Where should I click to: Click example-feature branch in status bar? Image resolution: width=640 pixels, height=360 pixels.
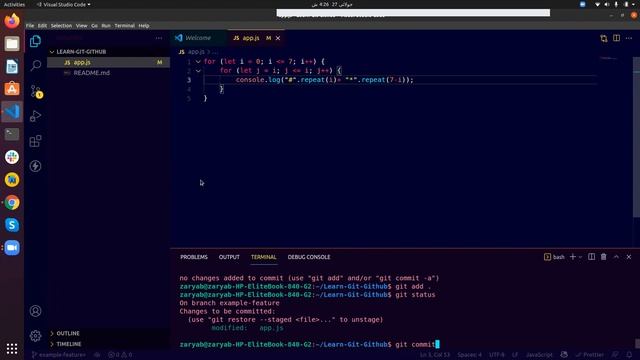click(x=59, y=355)
